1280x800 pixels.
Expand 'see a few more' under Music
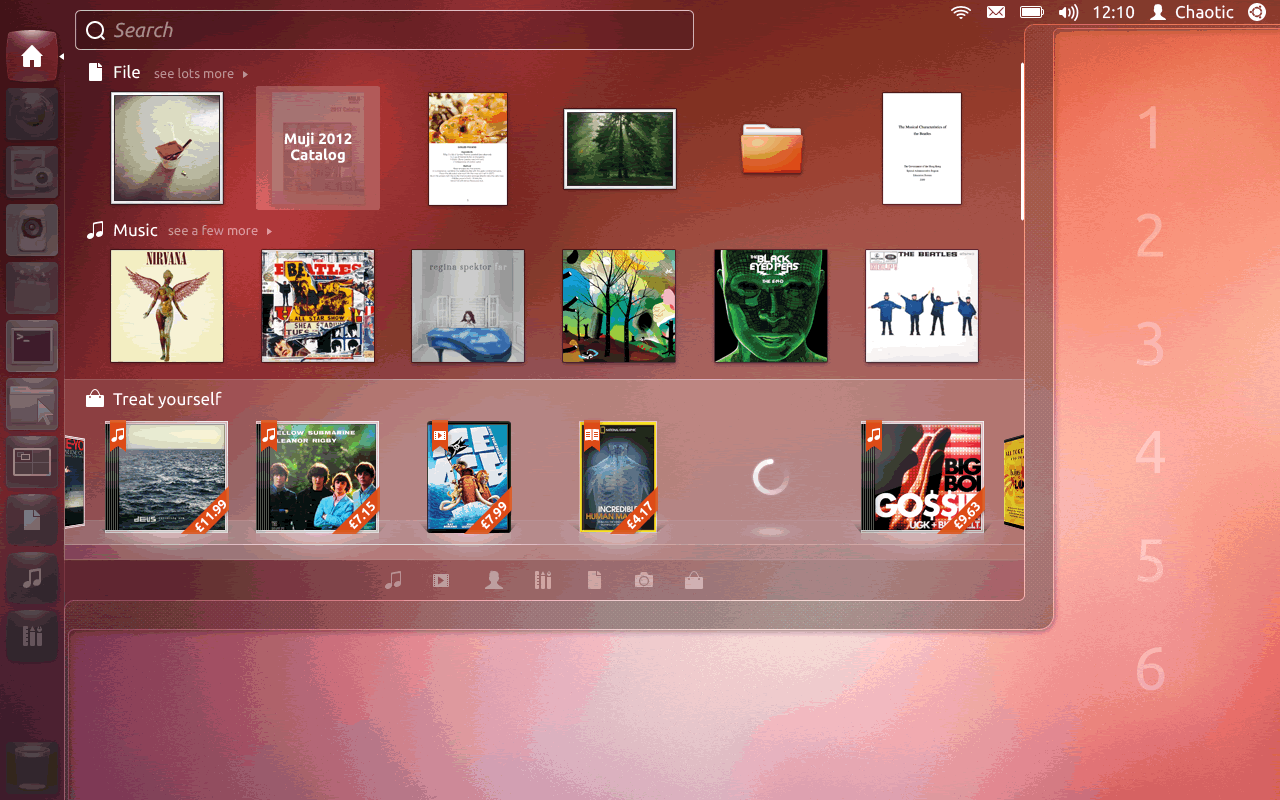[x=212, y=230]
